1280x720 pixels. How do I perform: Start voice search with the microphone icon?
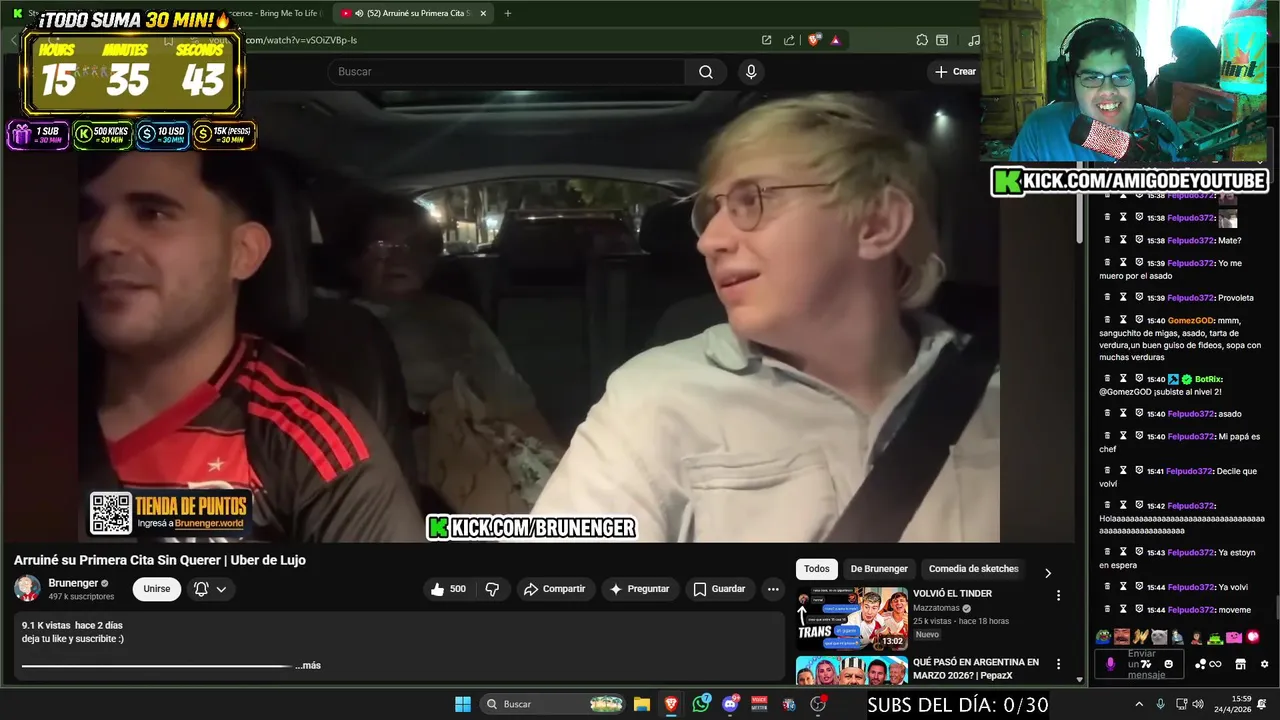(751, 71)
